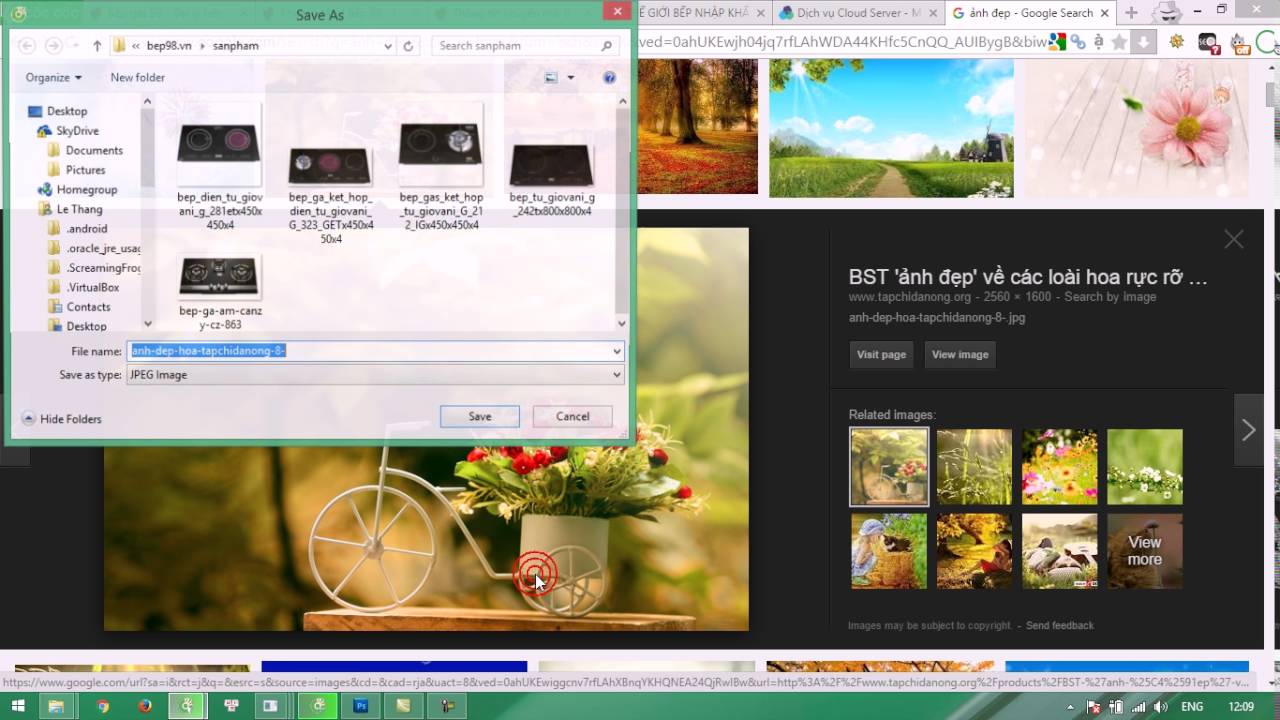This screenshot has height=720, width=1280.
Task: Open File Explorer from taskbar
Action: click(x=56, y=706)
